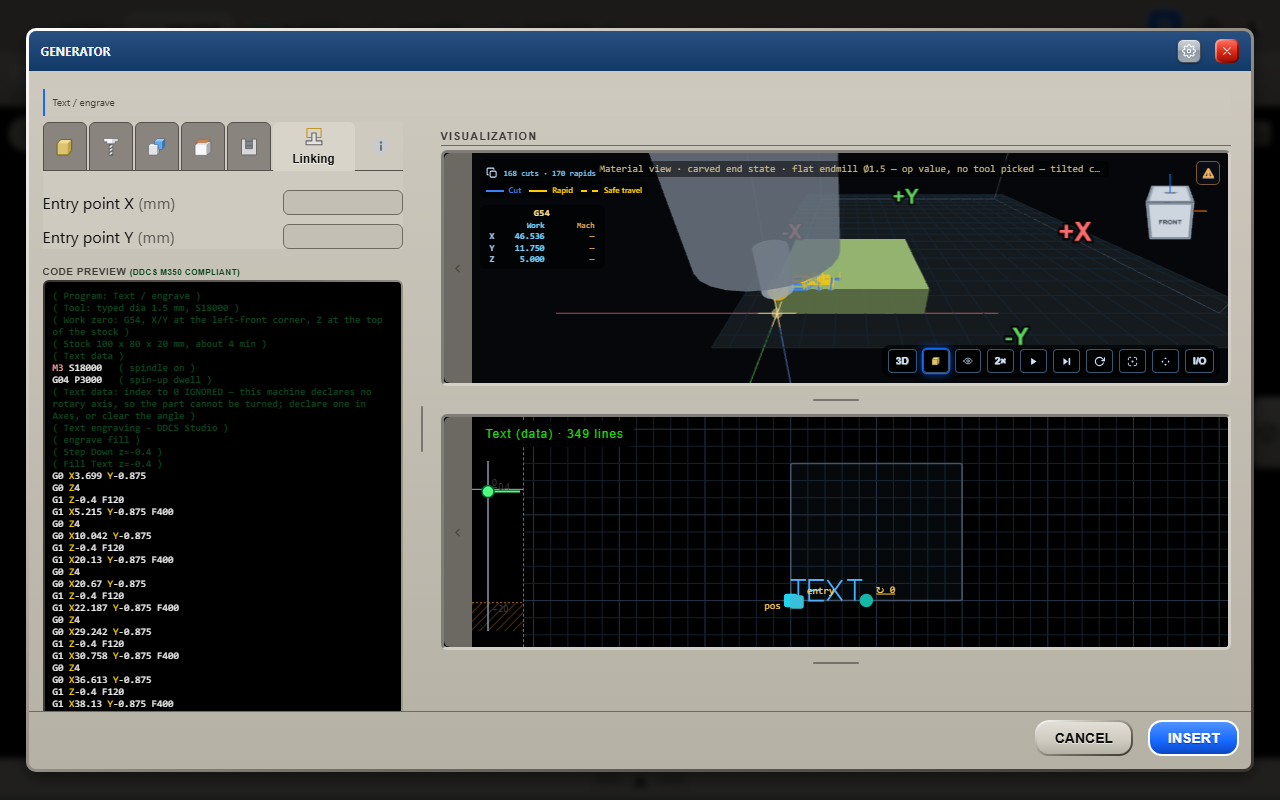Click the teal rotation handle dot
Image resolution: width=1280 pixels, height=800 pixels.
(866, 600)
